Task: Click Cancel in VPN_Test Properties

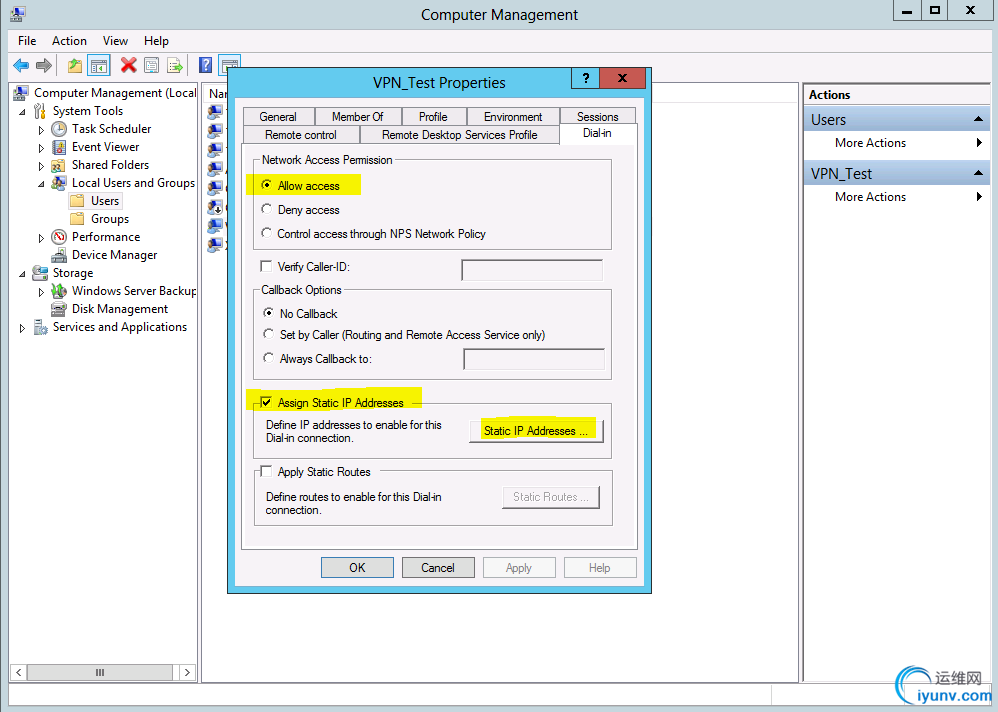Action: pyautogui.click(x=438, y=568)
